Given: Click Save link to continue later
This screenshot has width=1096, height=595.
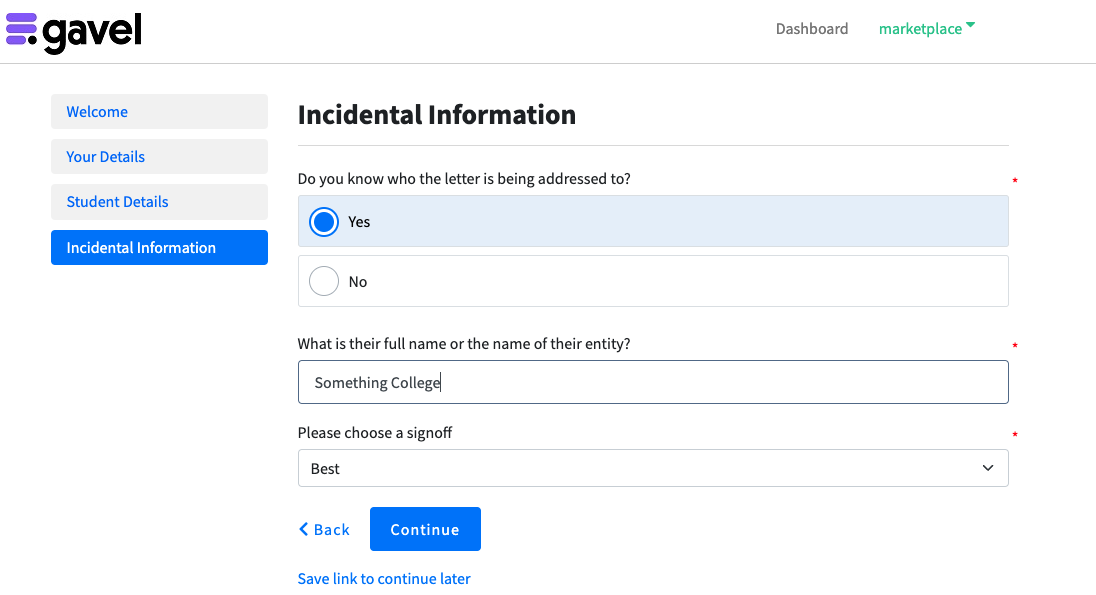Looking at the screenshot, I should click(384, 579).
